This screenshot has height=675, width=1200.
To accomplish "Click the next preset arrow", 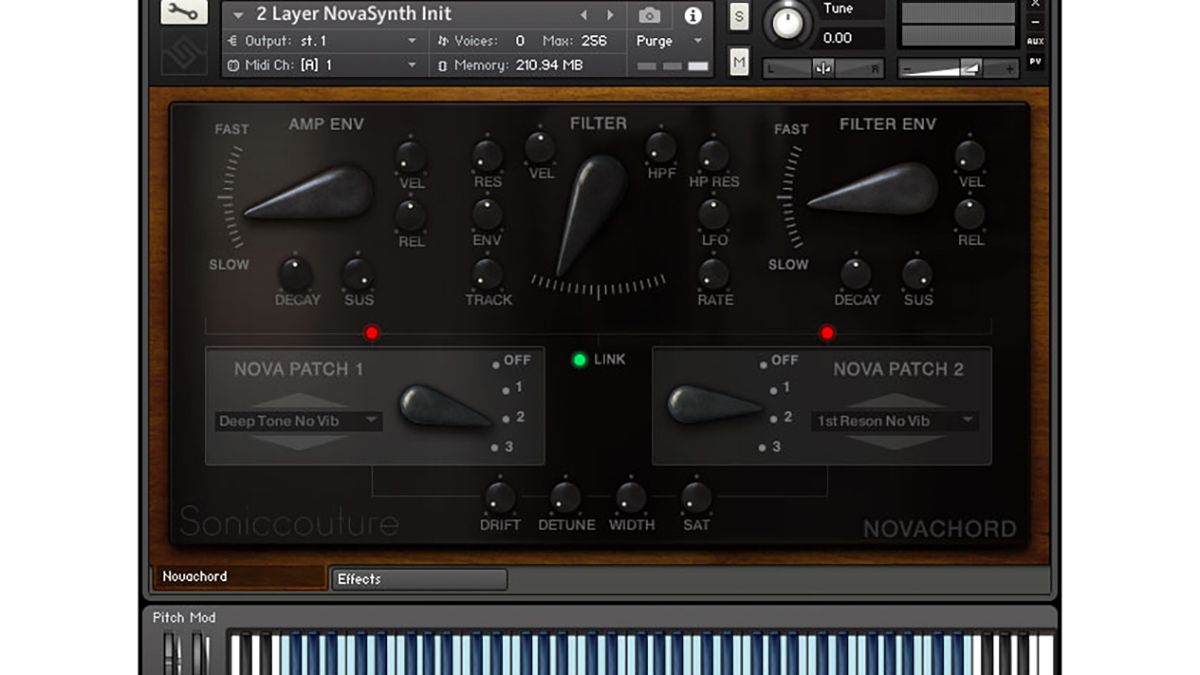I will (611, 14).
